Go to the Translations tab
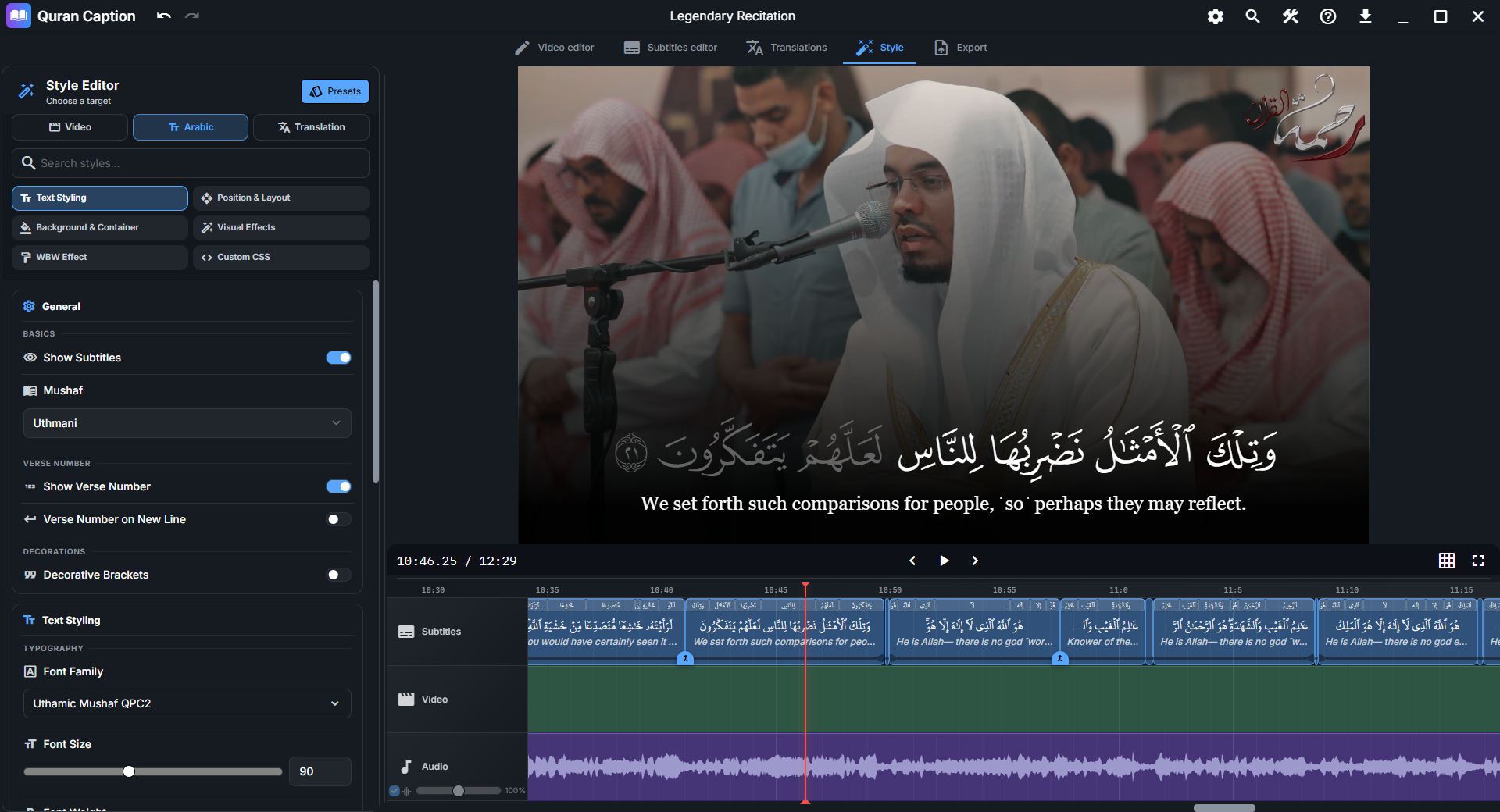 tap(787, 48)
